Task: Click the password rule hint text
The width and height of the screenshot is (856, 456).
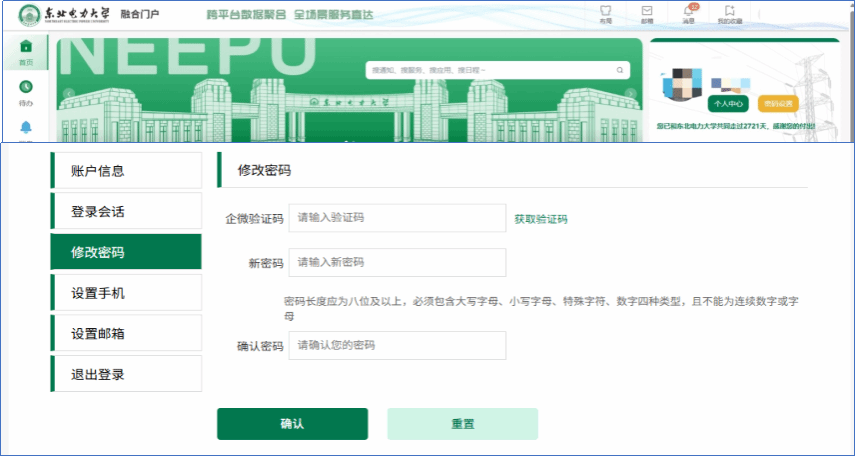Action: [x=542, y=308]
